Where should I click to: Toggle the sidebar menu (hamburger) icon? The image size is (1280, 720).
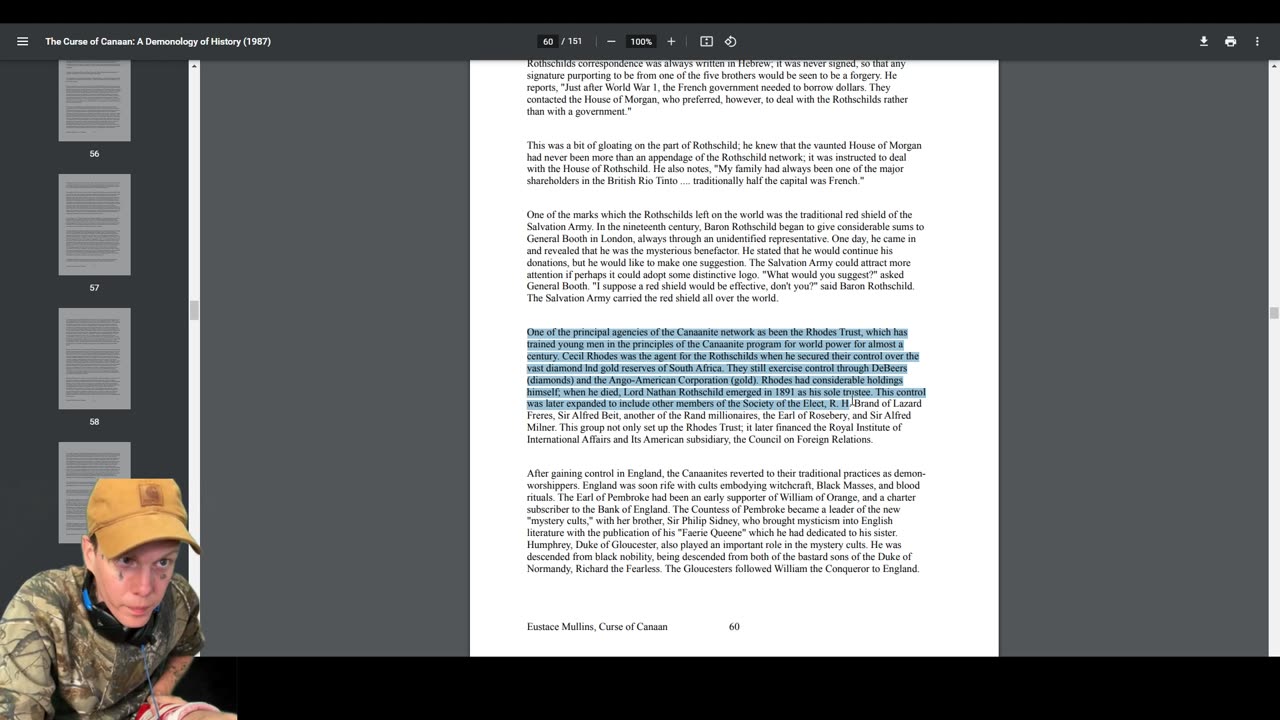tap(22, 41)
